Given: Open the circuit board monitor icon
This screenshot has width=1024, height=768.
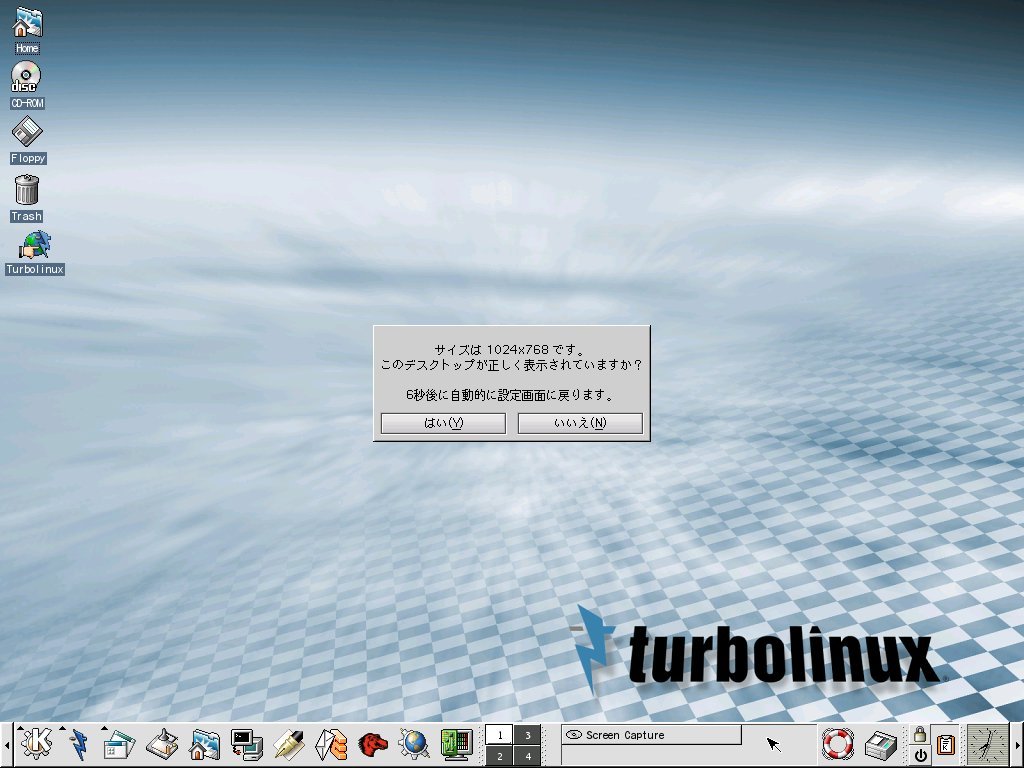Looking at the screenshot, I should coord(456,743).
